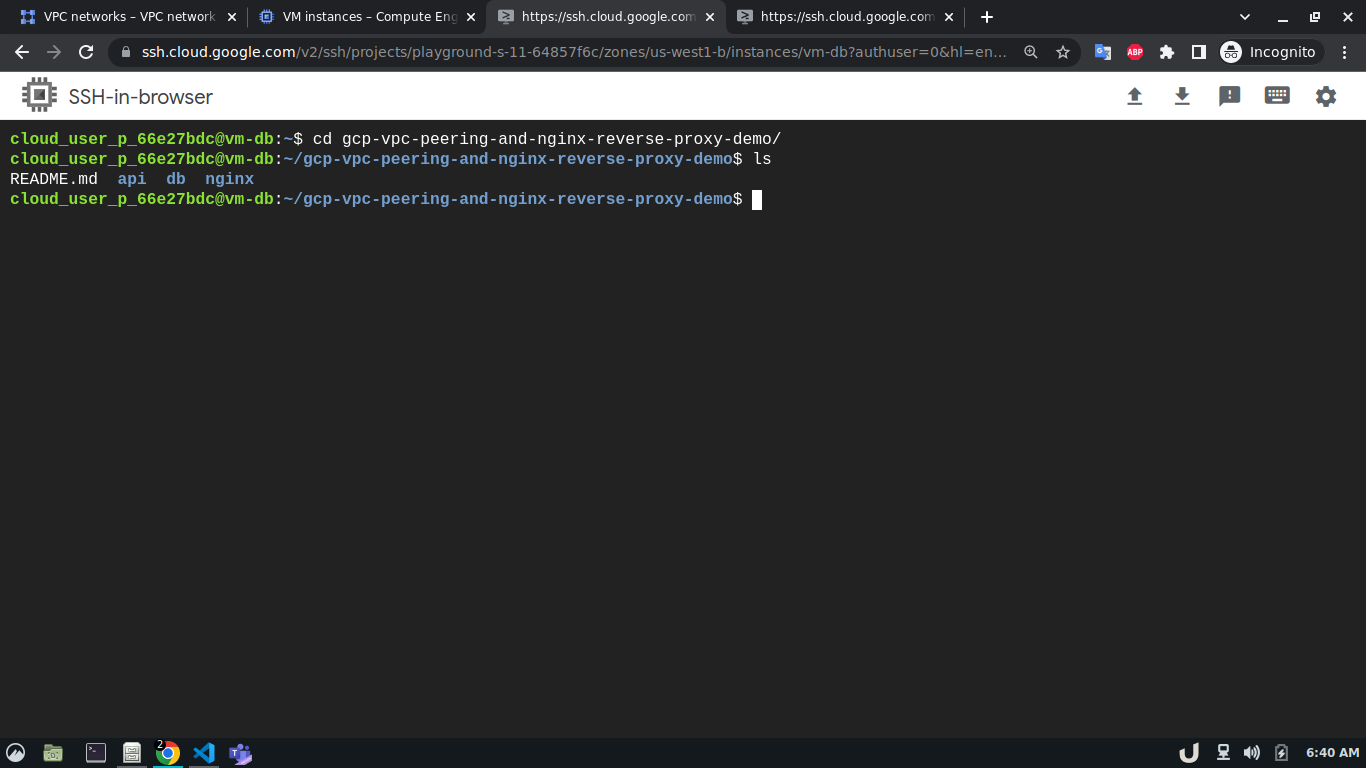The width and height of the screenshot is (1366, 768).
Task: Switch to the last ssh.cloud.google.com tab
Action: pos(844,17)
